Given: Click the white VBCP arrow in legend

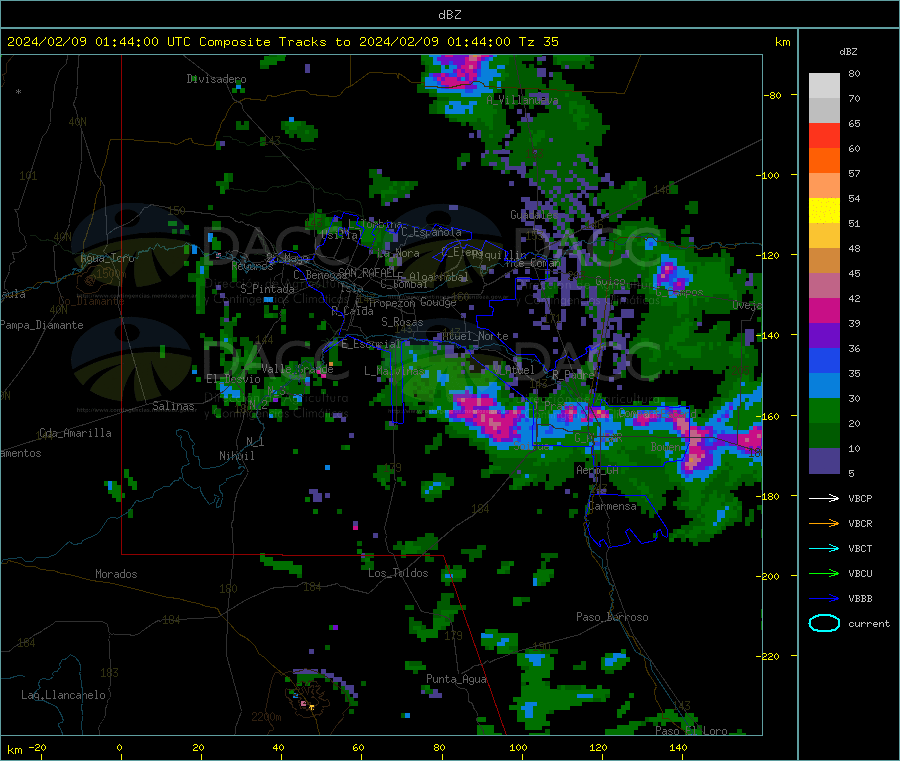Looking at the screenshot, I should point(824,498).
